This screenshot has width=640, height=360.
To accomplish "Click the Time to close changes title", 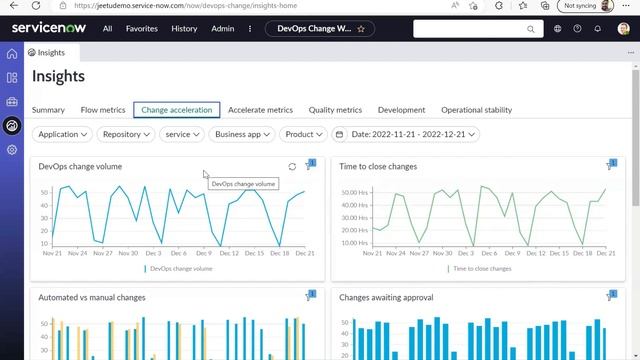I will click(x=378, y=167).
